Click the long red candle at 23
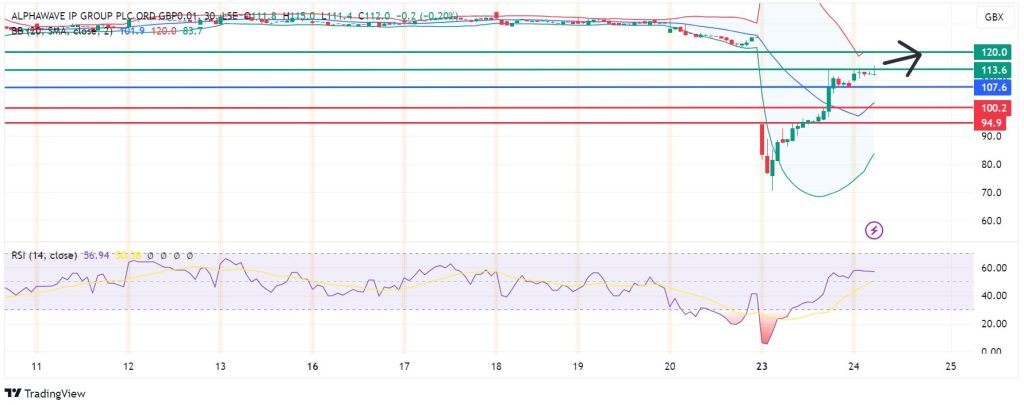The width and height of the screenshot is (1024, 405). click(761, 140)
